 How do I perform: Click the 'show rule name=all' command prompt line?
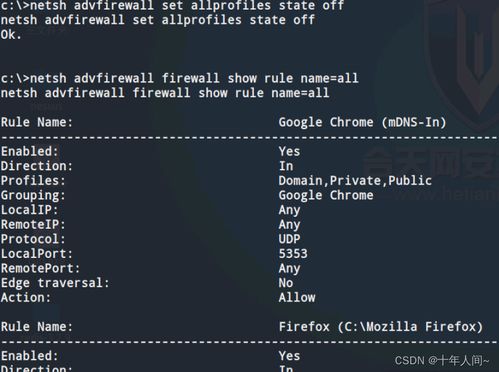tap(179, 78)
